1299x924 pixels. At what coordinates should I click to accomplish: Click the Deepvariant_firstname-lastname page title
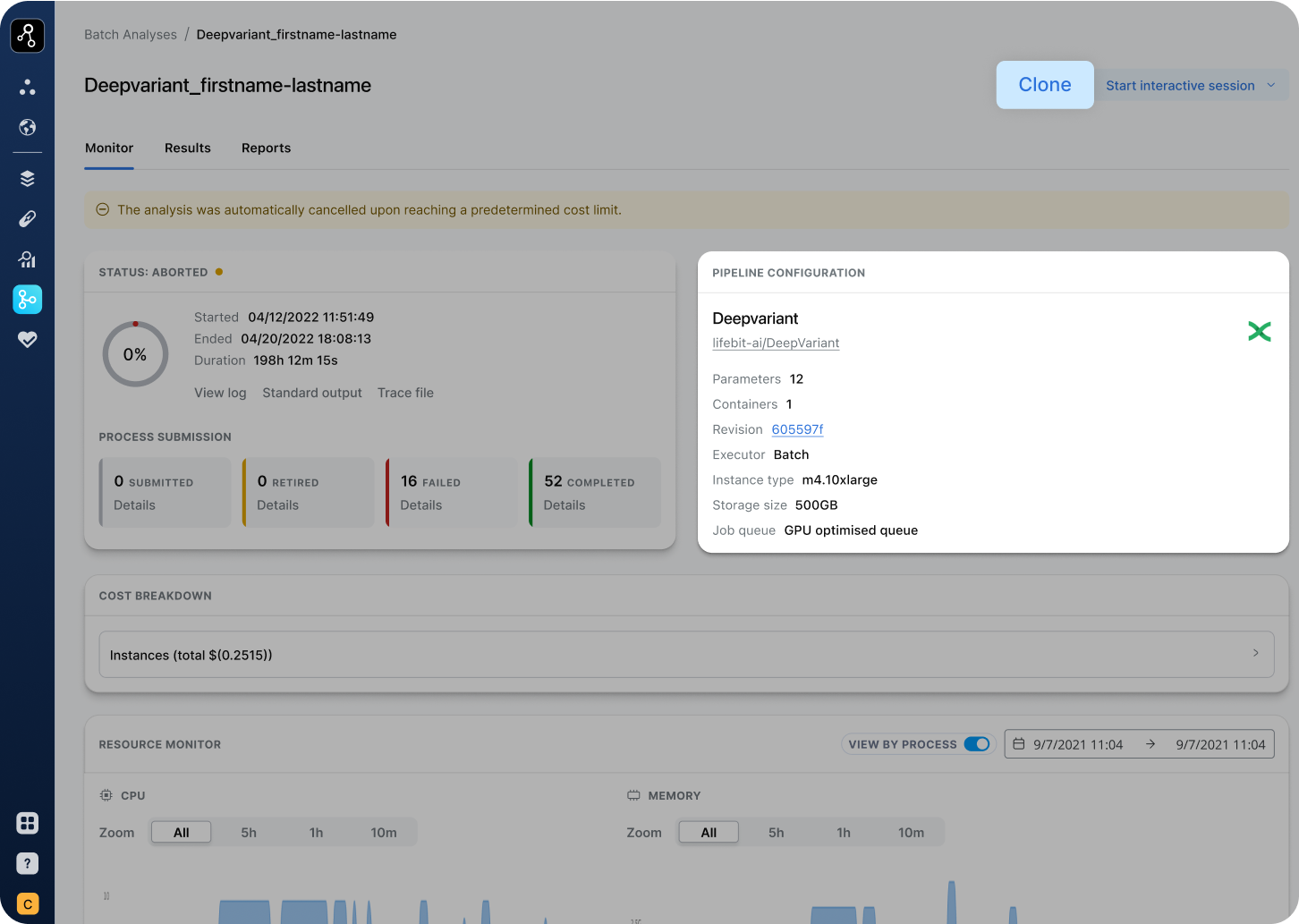pos(227,85)
